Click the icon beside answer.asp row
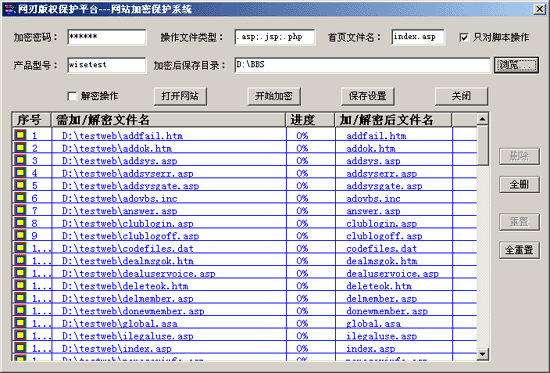Image resolution: width=550 pixels, height=373 pixels. (20, 210)
